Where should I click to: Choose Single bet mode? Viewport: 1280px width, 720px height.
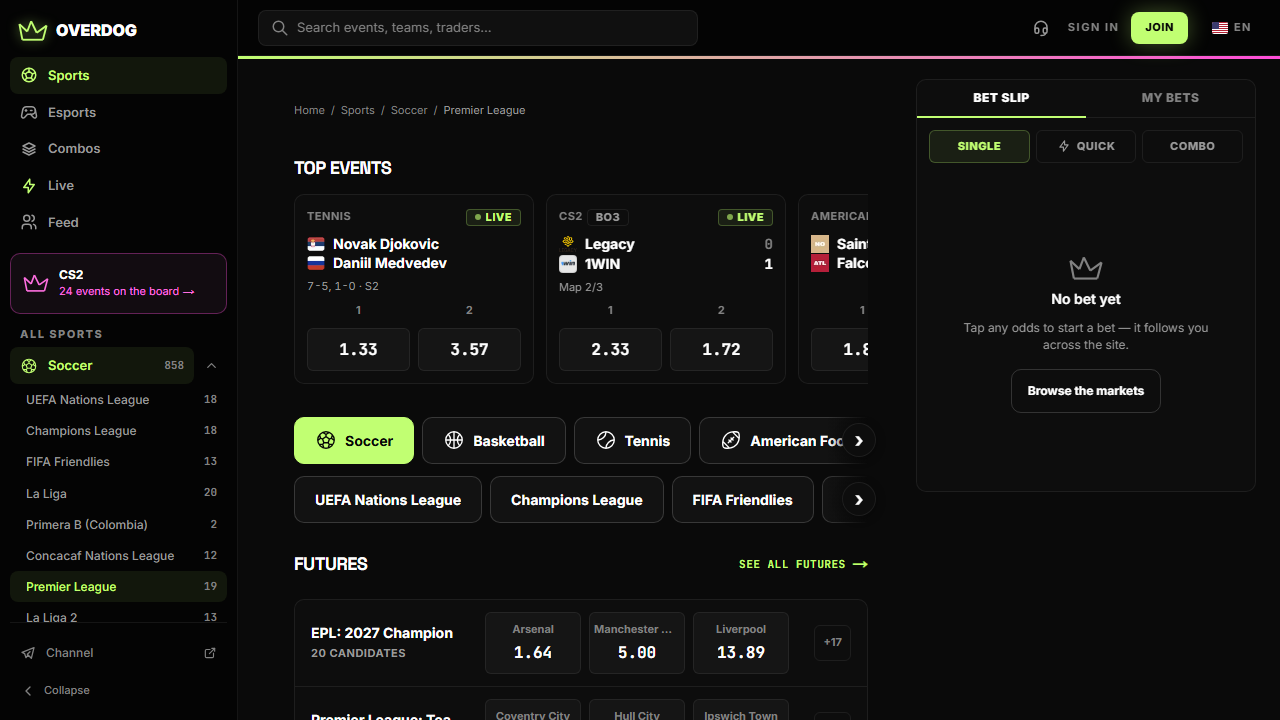tap(979, 146)
